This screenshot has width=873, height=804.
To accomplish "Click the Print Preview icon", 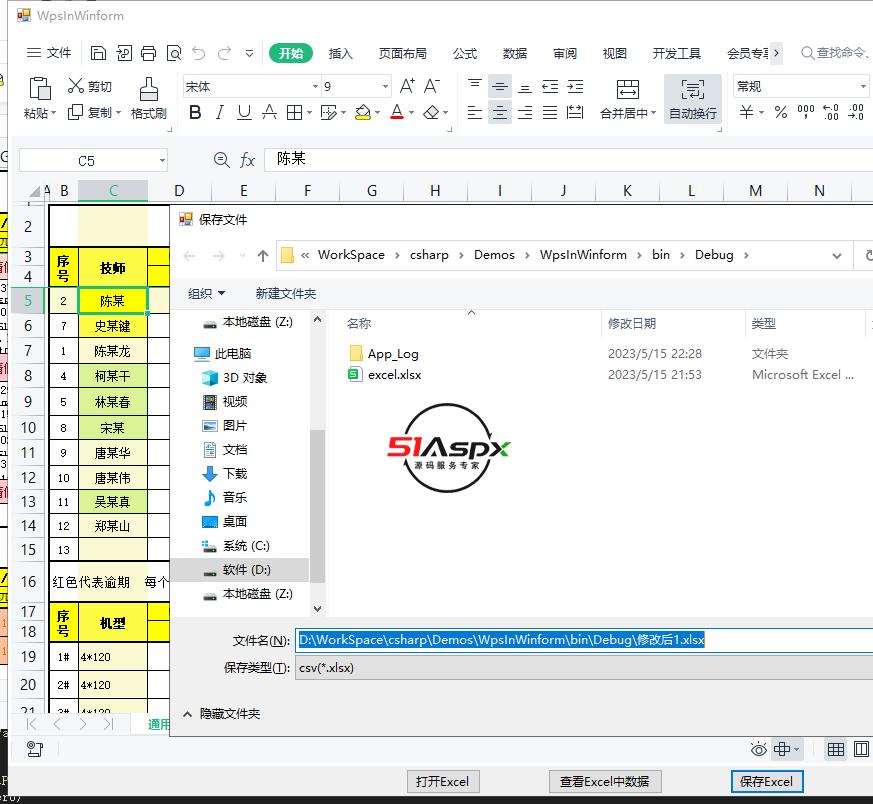I will click(174, 53).
